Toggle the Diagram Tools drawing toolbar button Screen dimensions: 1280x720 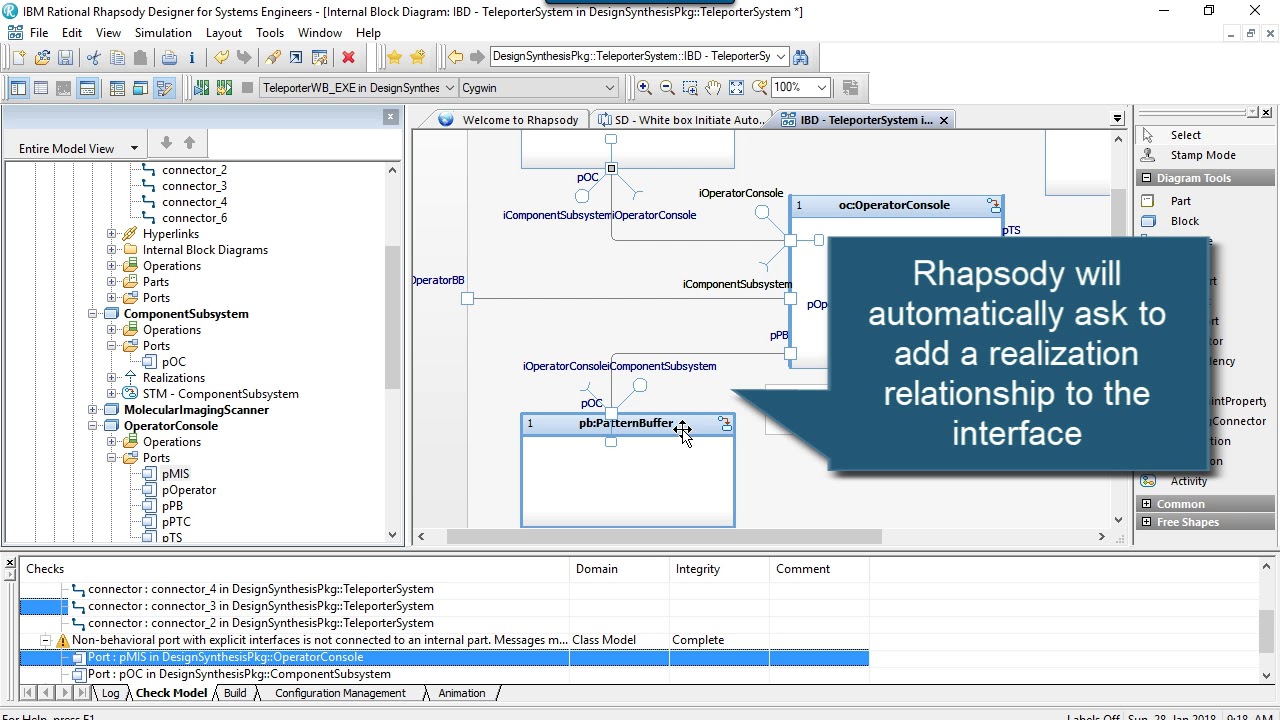pyautogui.click(x=165, y=88)
